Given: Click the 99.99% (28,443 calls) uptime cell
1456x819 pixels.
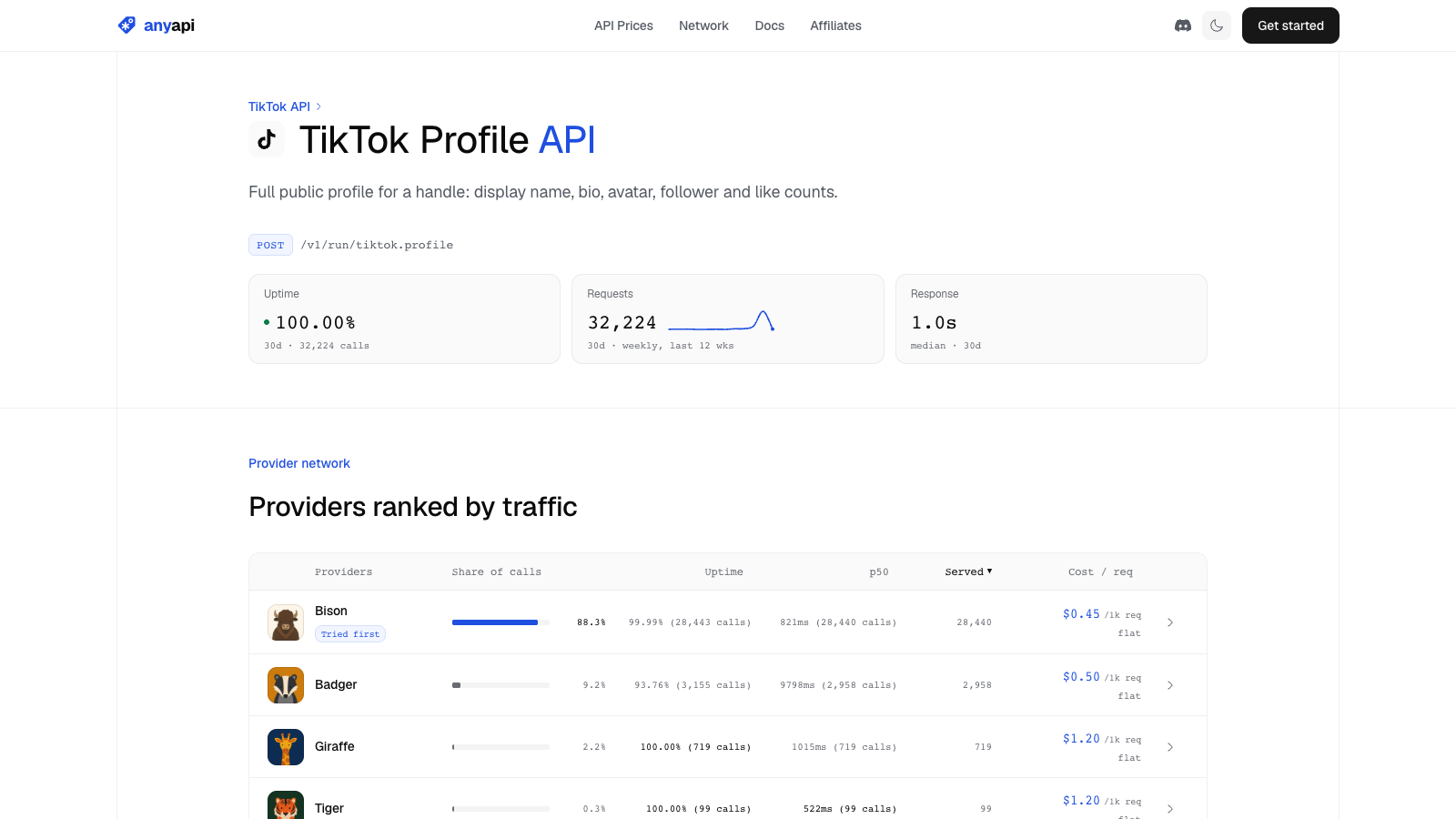Looking at the screenshot, I should [x=690, y=622].
